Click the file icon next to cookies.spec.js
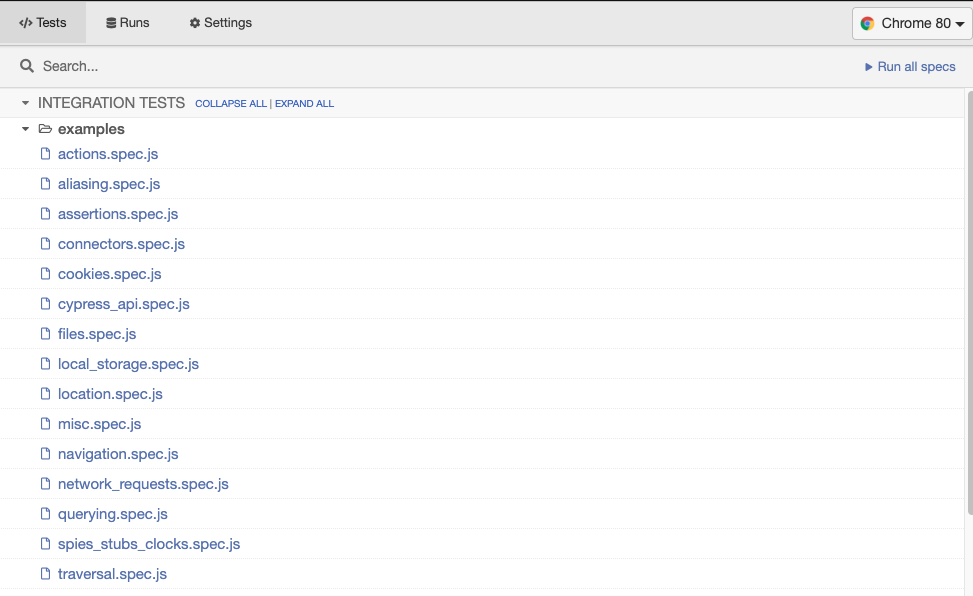Viewport: 973px width, 596px height. click(45, 274)
